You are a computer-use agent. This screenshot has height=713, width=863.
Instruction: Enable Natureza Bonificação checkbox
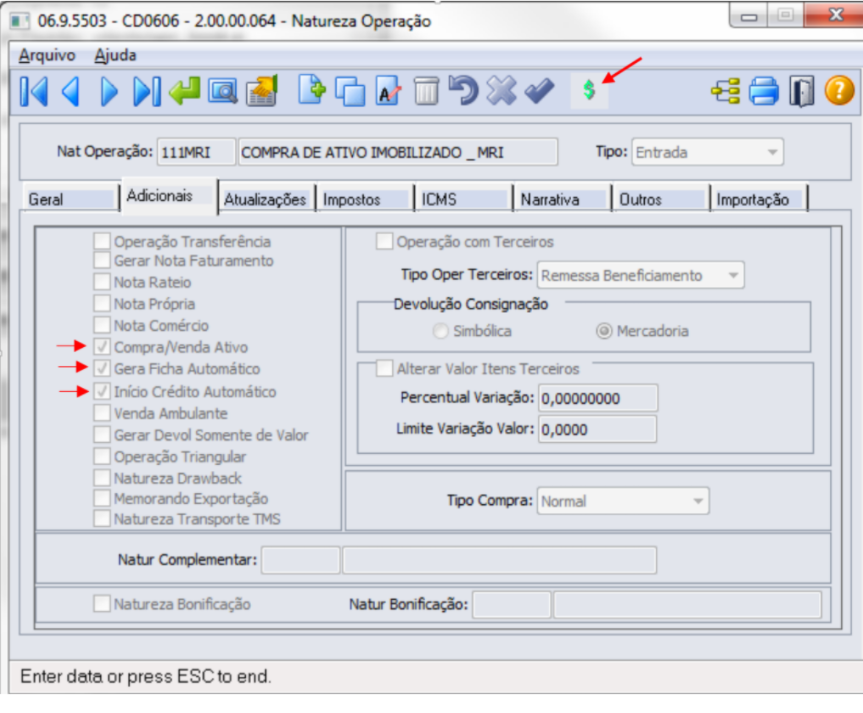[102, 603]
